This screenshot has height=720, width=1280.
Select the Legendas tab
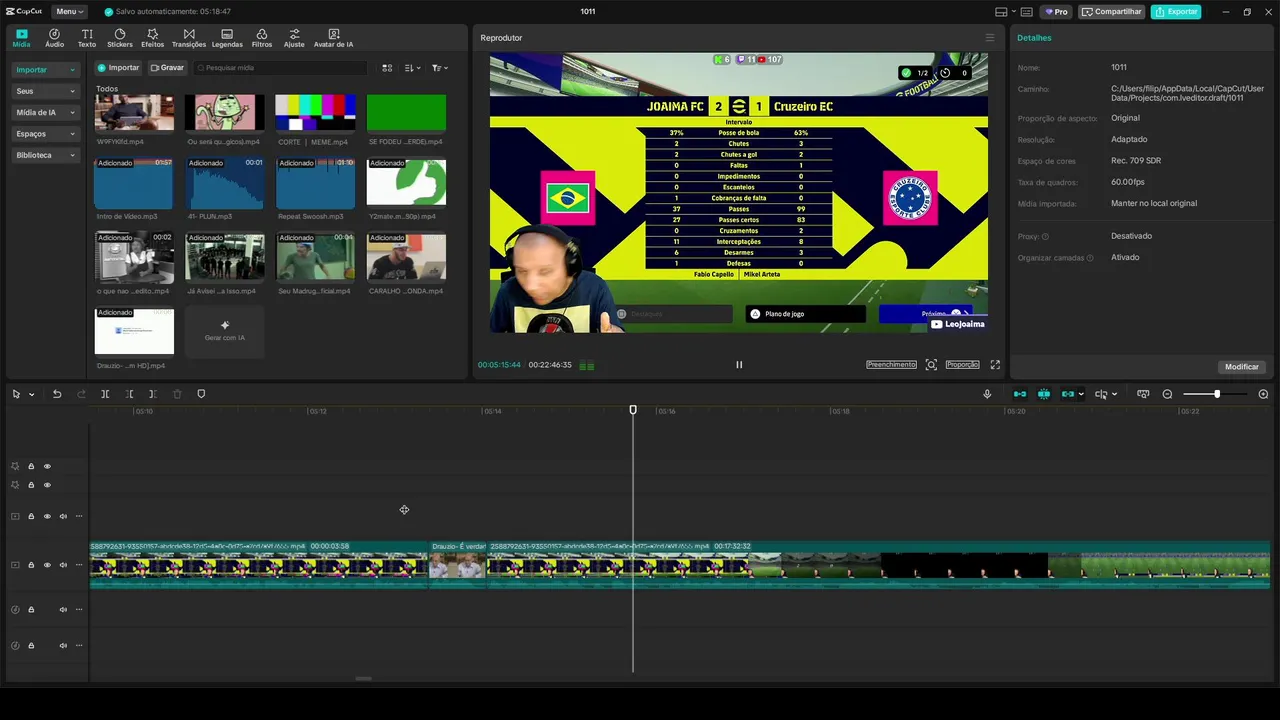tap(227, 38)
